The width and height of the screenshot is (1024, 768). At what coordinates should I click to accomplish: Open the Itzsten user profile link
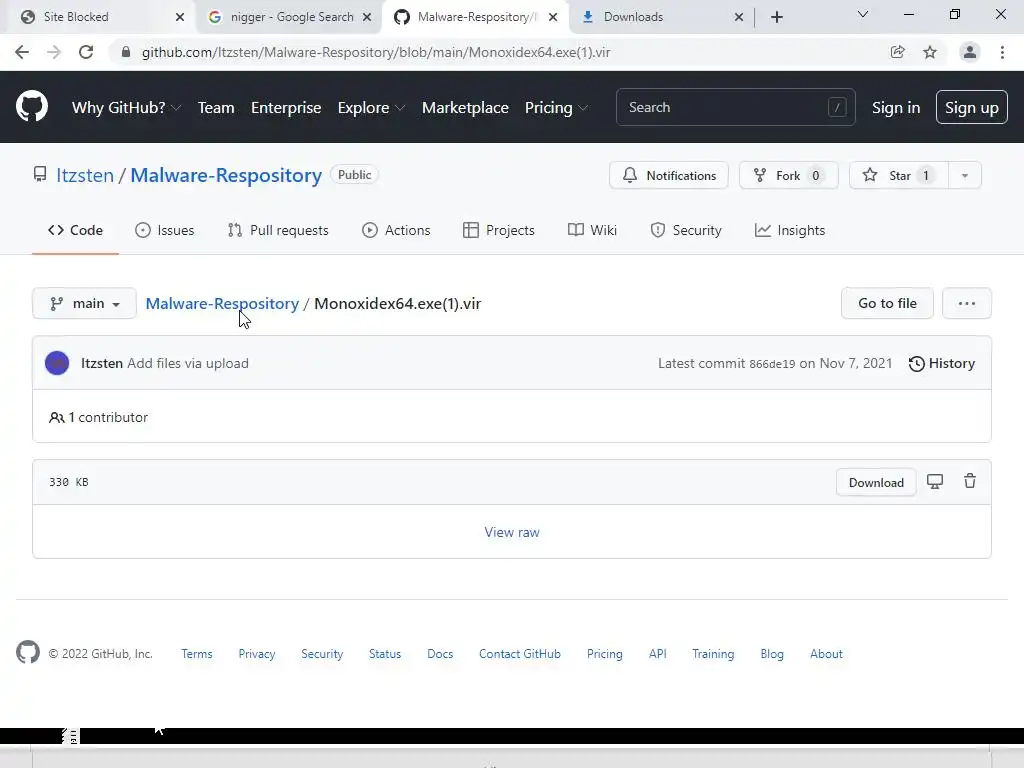pyautogui.click(x=85, y=175)
